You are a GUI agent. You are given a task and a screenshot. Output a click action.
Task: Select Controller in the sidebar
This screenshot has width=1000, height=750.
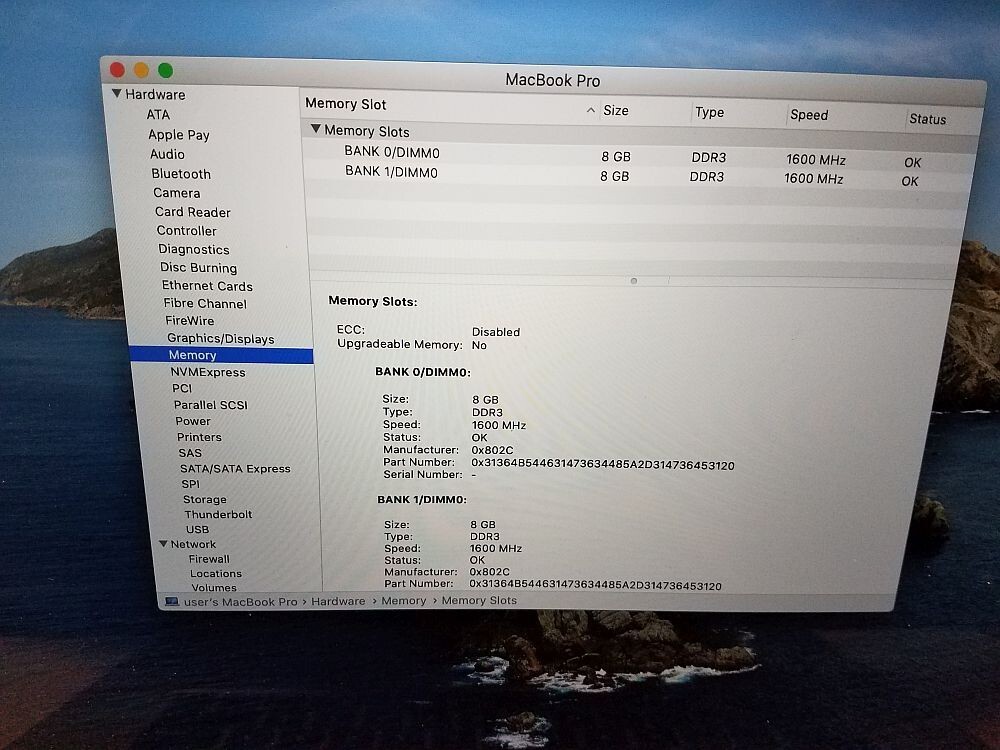click(186, 231)
